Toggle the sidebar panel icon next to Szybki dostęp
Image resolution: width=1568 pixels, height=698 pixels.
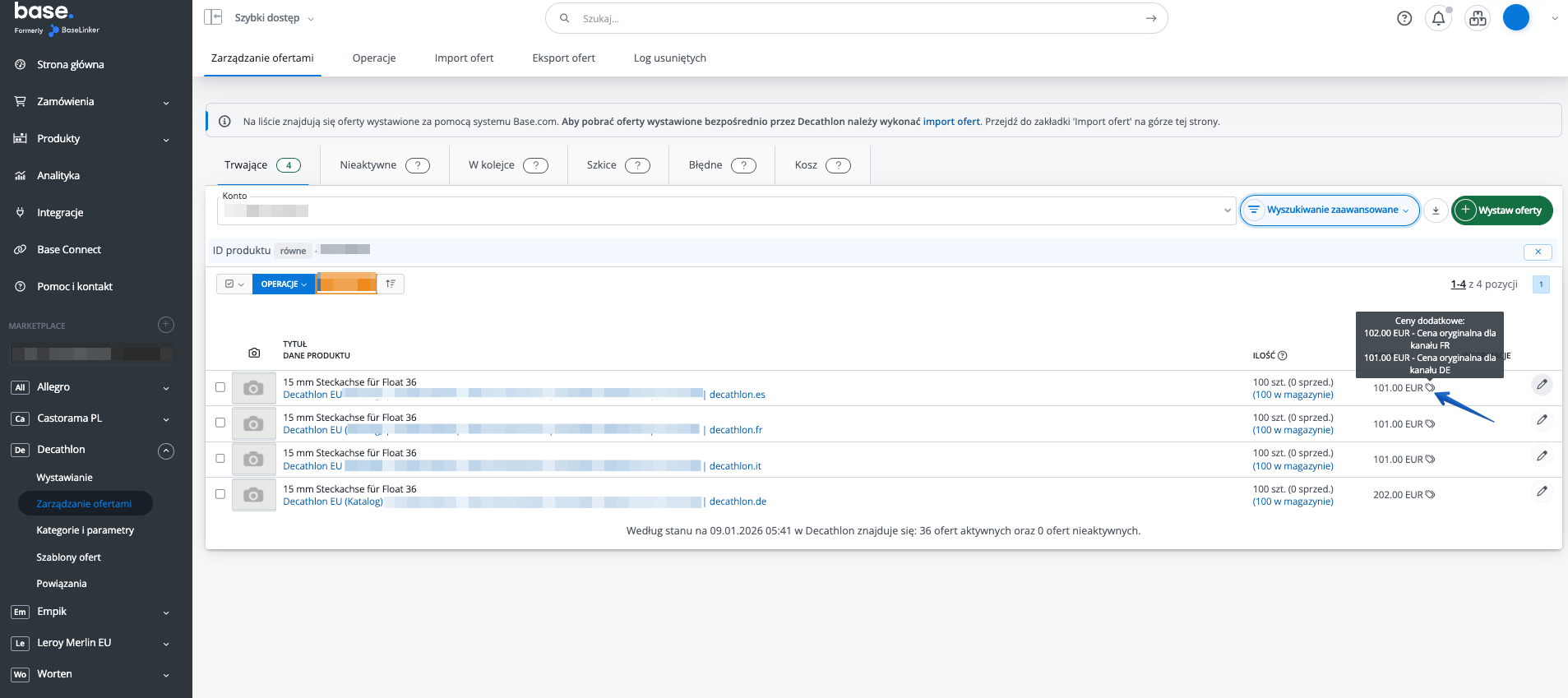(x=213, y=17)
